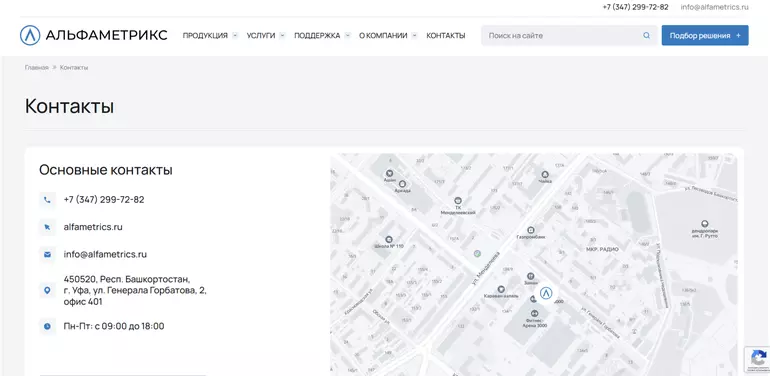The width and height of the screenshot is (770, 376).
Task: Click the Газпромбанк marker on the map
Action: coord(531,230)
